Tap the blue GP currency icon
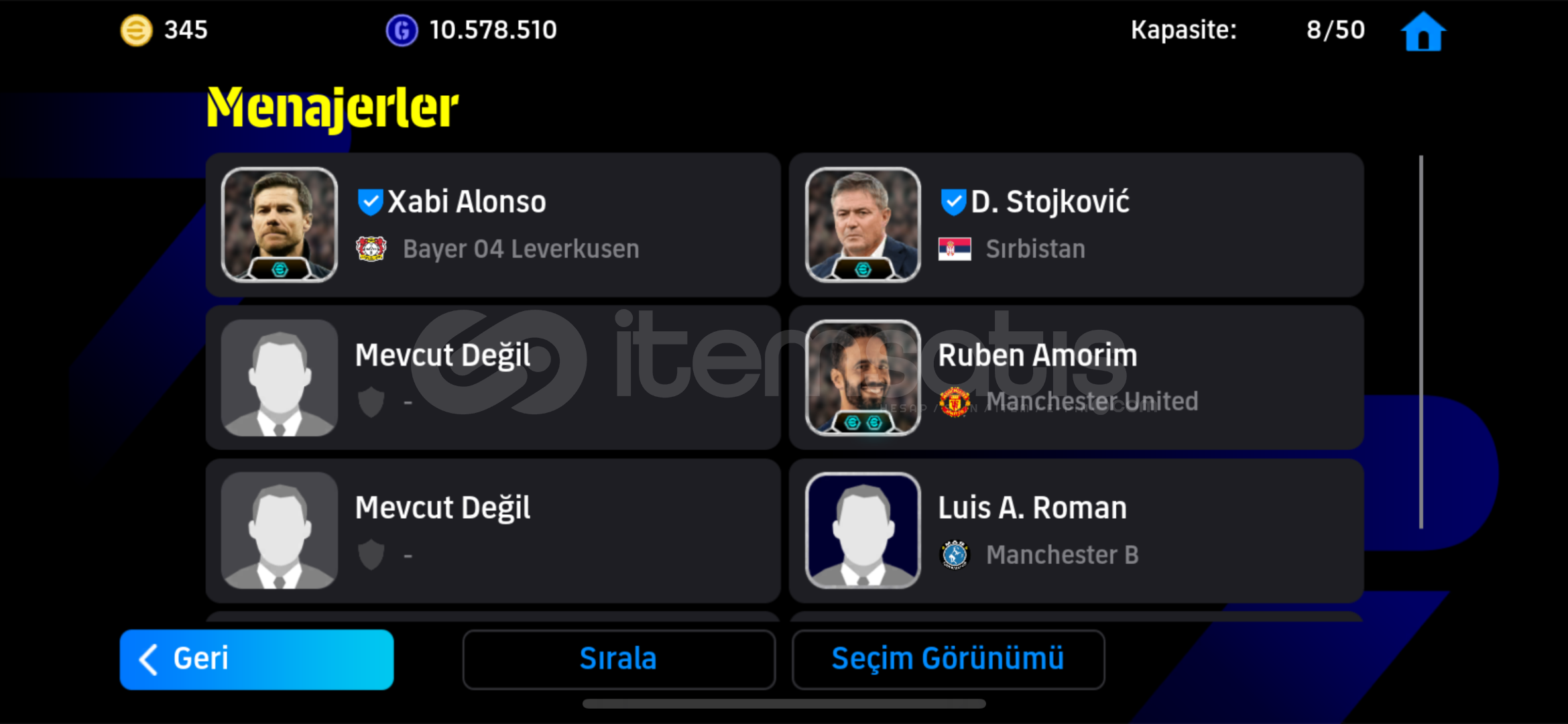Image resolution: width=1568 pixels, height=724 pixels. coord(402,30)
